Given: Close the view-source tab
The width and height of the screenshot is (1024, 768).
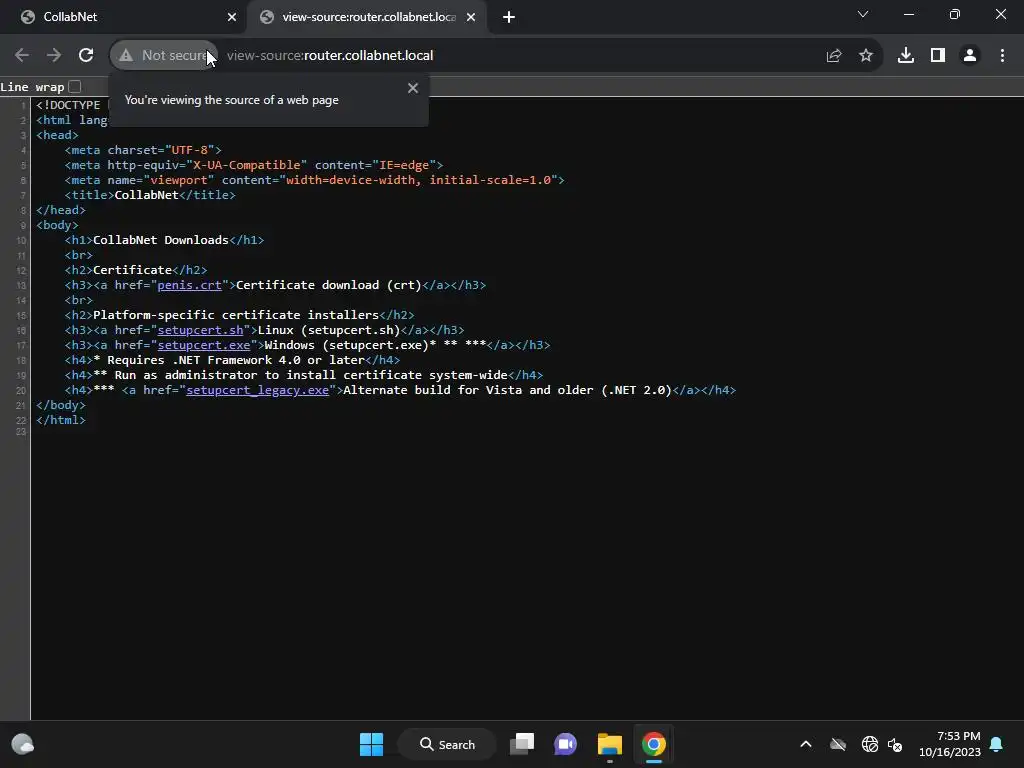Looking at the screenshot, I should pos(471,17).
